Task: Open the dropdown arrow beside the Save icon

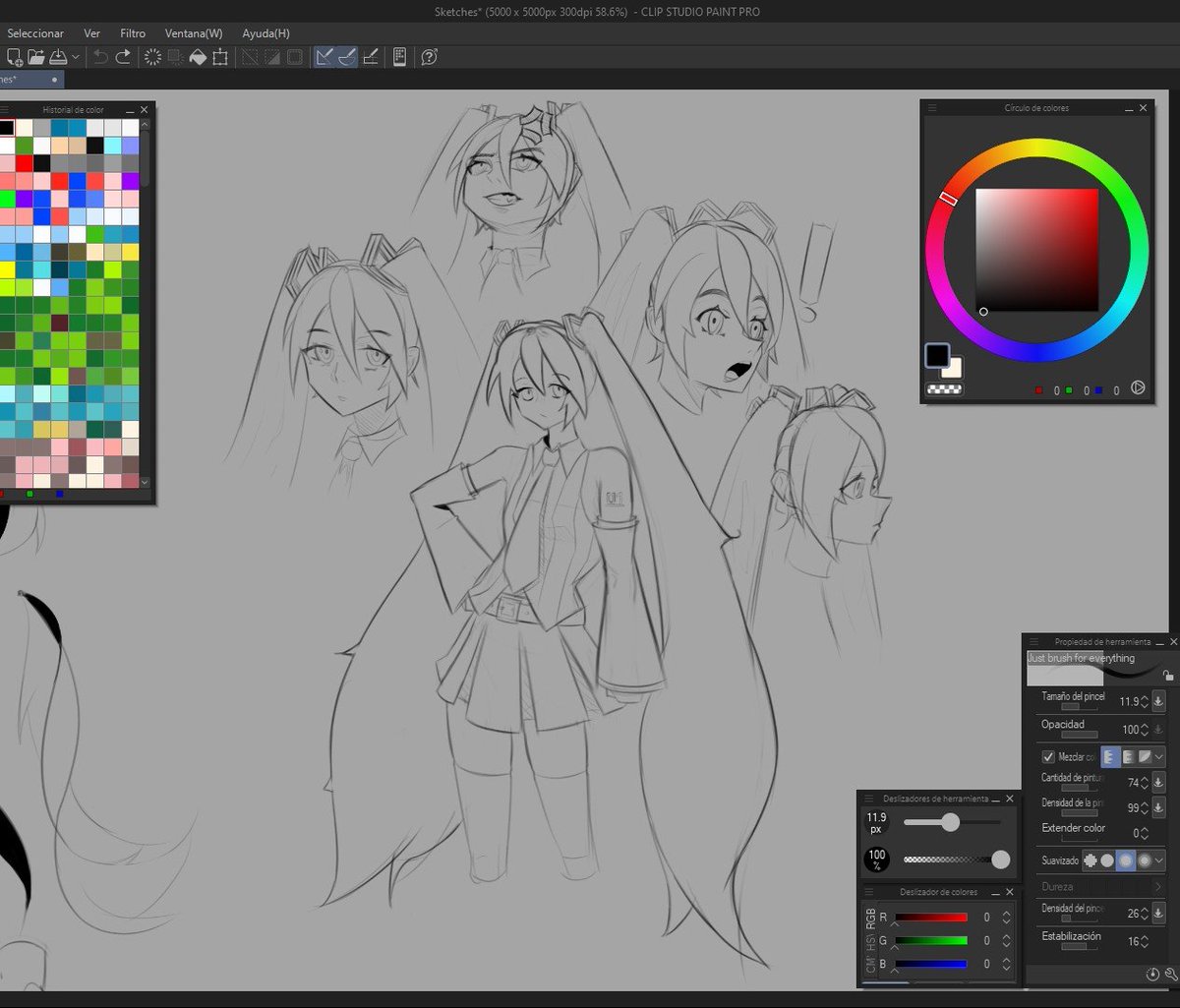Action: pyautogui.click(x=76, y=58)
